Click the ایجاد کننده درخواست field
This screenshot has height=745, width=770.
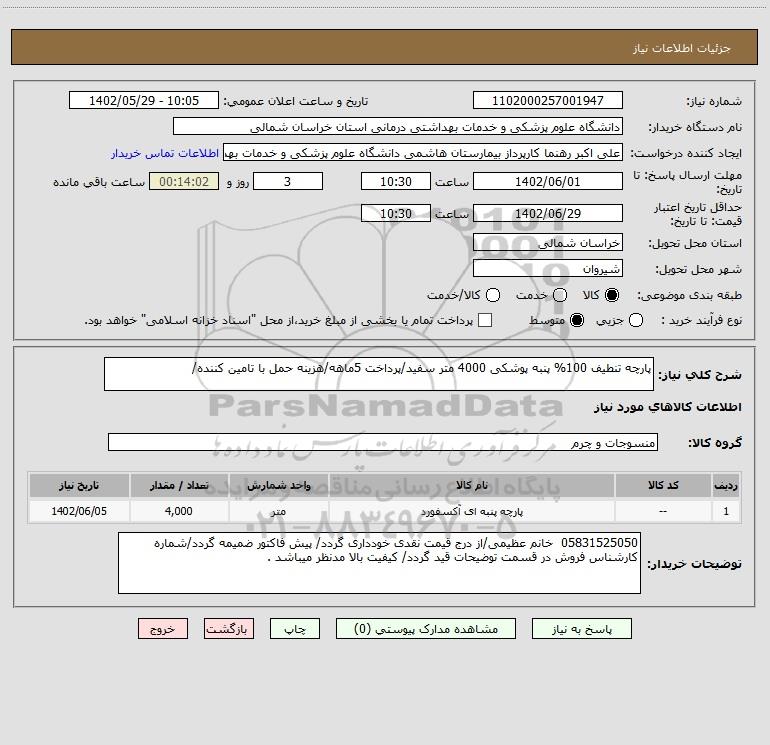coord(423,153)
